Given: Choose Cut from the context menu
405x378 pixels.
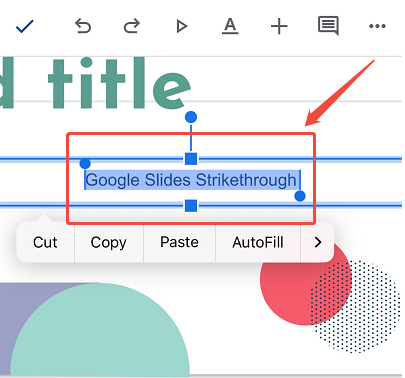Looking at the screenshot, I should click(45, 242).
